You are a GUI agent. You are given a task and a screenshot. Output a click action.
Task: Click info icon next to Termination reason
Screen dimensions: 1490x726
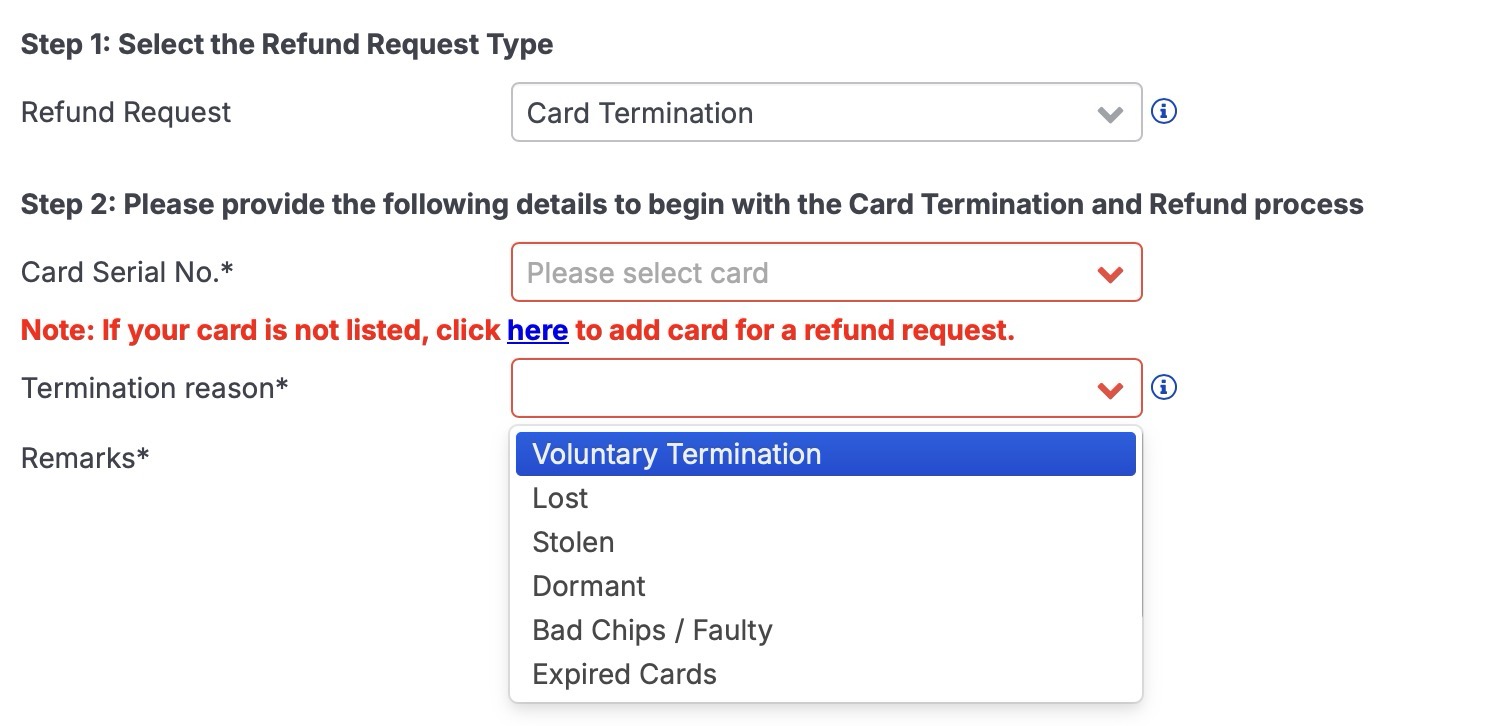[1164, 387]
